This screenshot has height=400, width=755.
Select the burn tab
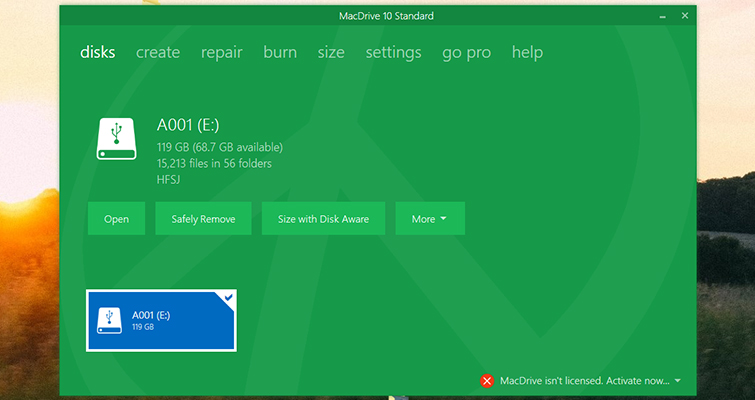280,52
